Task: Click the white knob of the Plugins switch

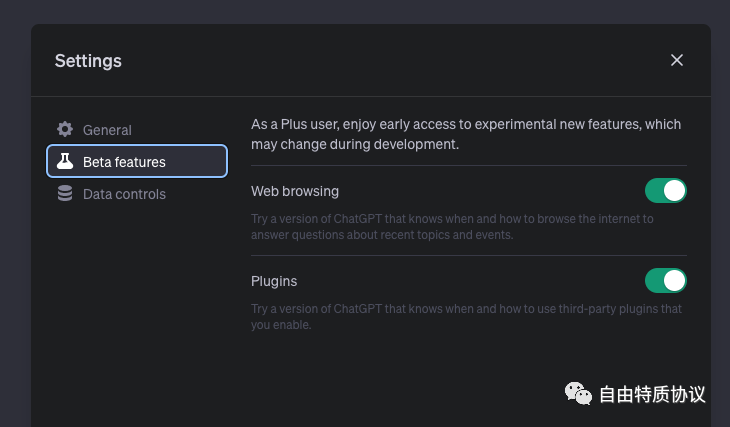Action: (x=675, y=280)
